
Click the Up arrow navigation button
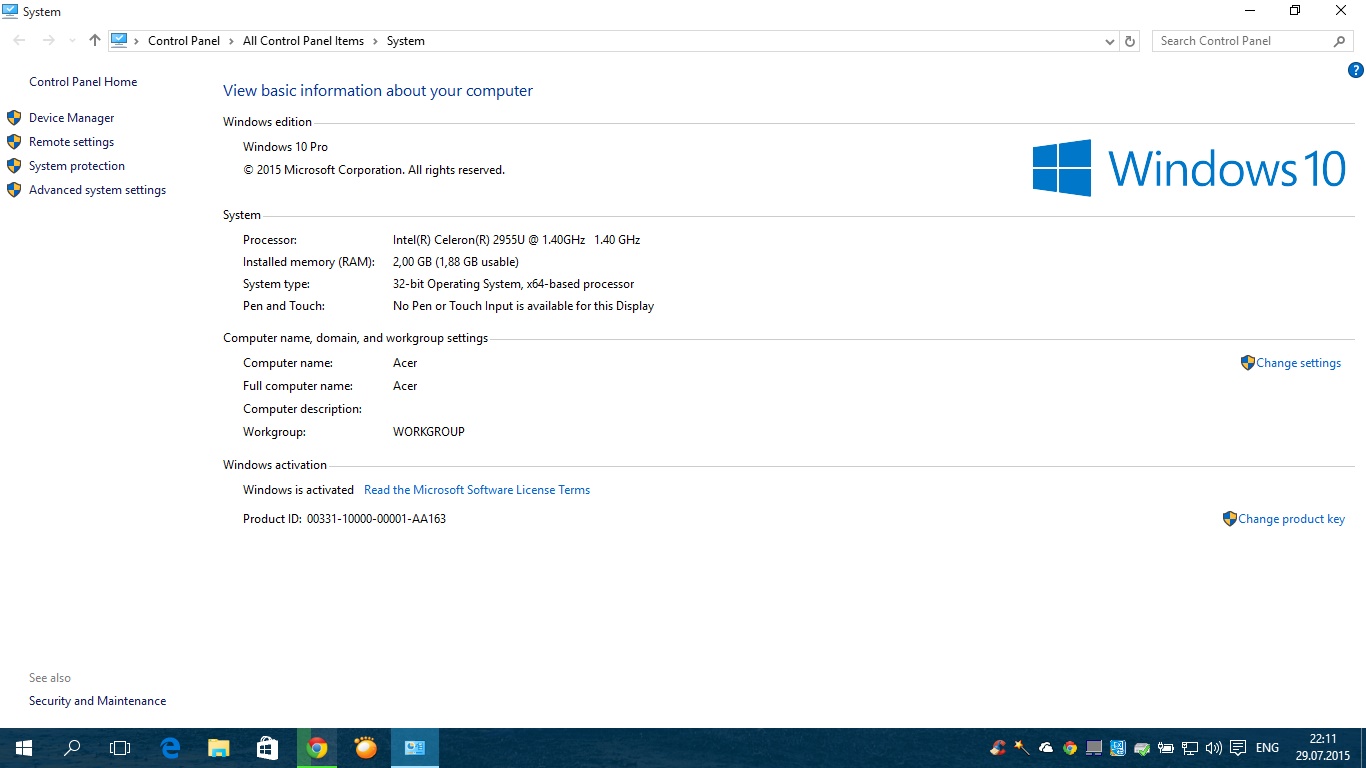click(95, 41)
